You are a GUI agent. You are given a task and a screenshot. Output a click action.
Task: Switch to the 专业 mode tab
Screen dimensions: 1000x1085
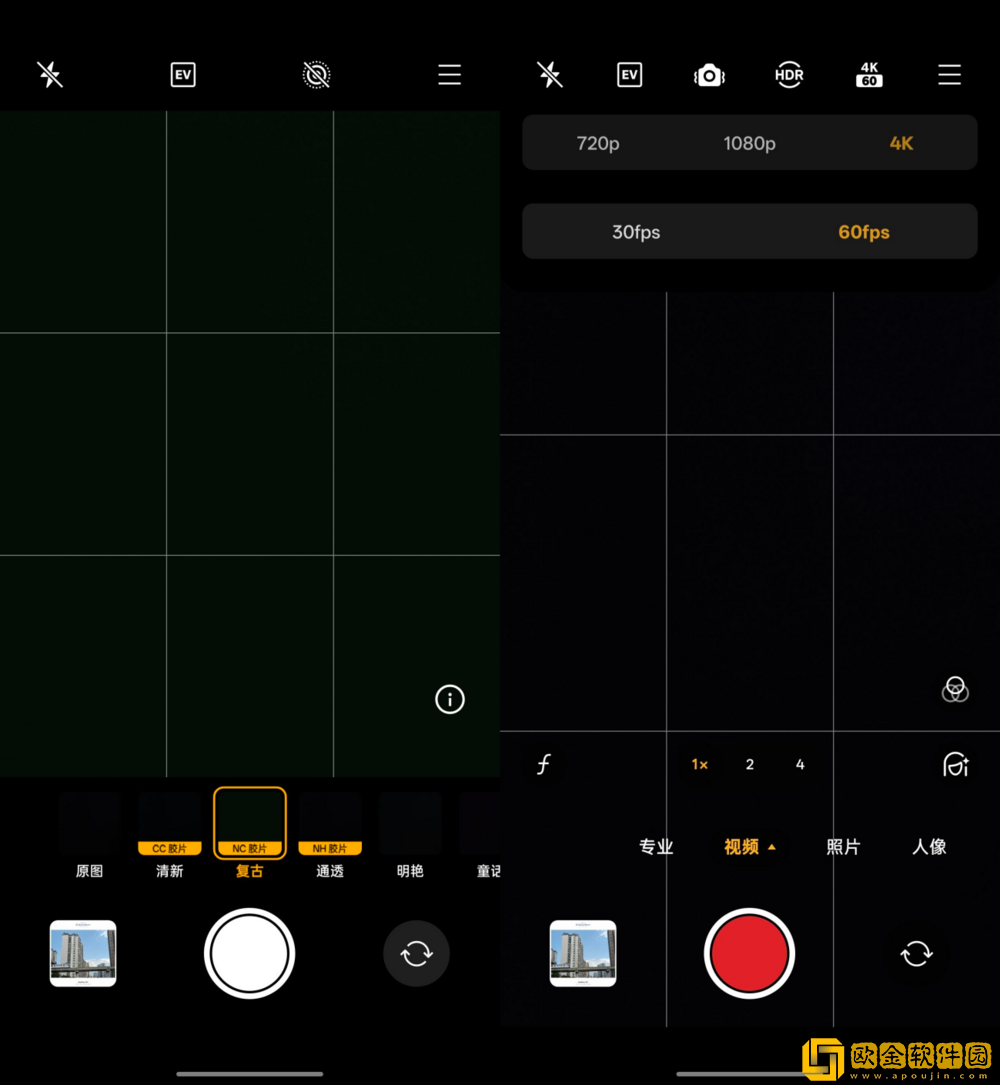[656, 847]
